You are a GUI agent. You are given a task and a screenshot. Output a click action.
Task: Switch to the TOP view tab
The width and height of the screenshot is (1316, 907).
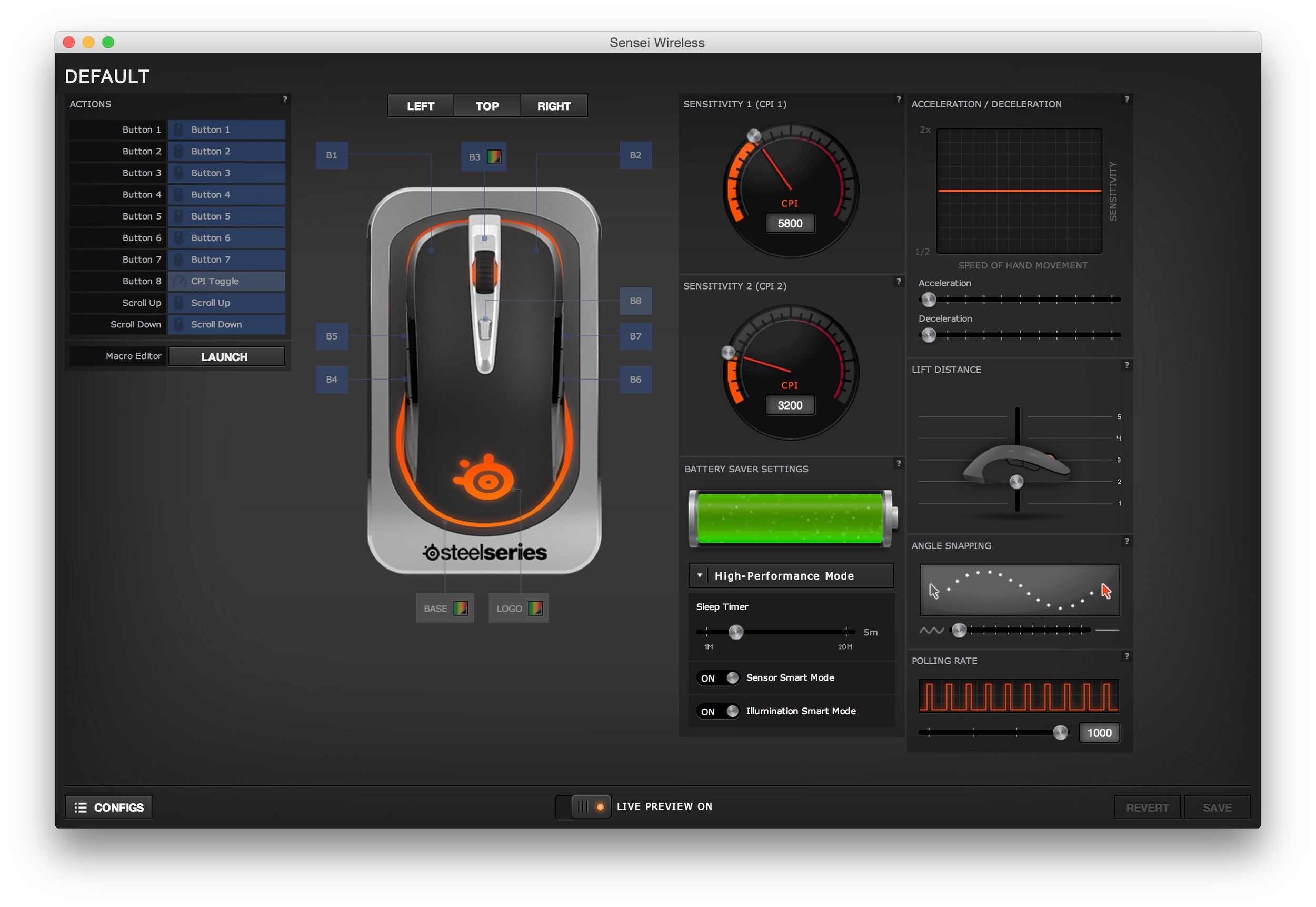point(487,106)
